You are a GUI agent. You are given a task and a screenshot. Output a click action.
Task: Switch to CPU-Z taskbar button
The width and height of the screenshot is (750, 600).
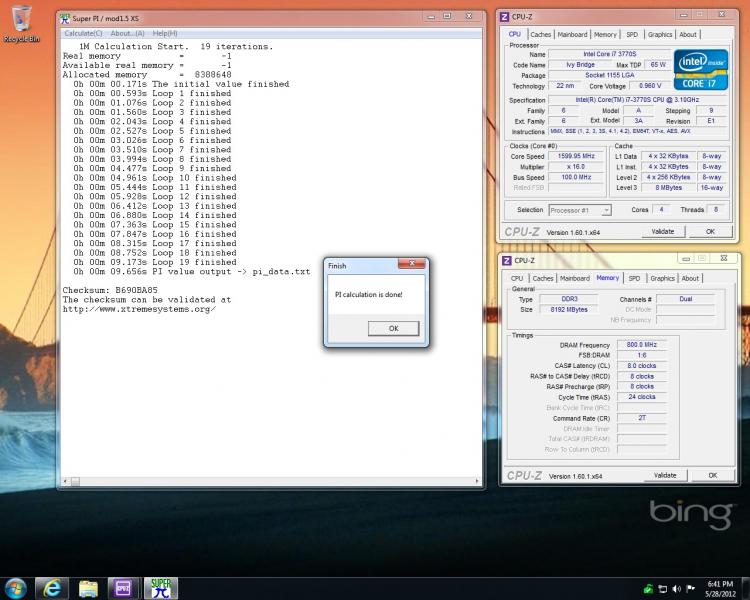(x=123, y=589)
